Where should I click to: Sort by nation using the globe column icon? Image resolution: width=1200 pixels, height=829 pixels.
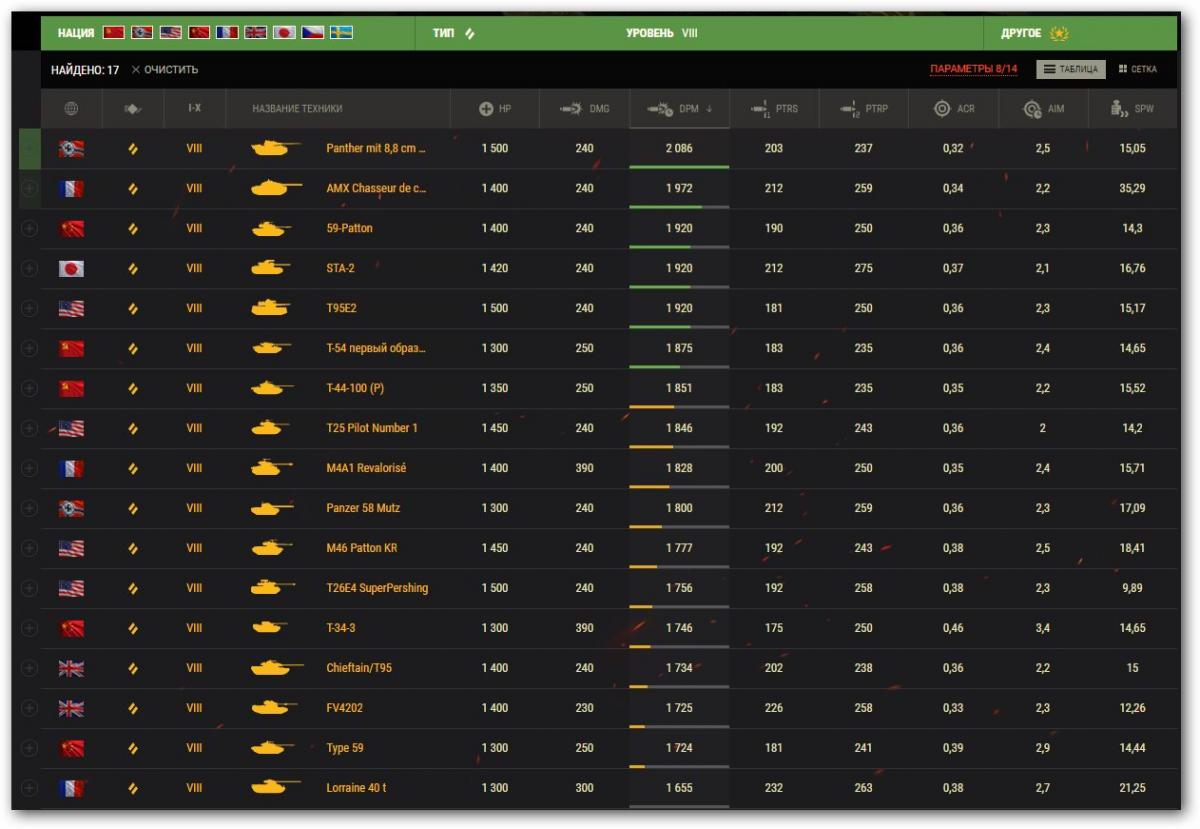click(70, 108)
